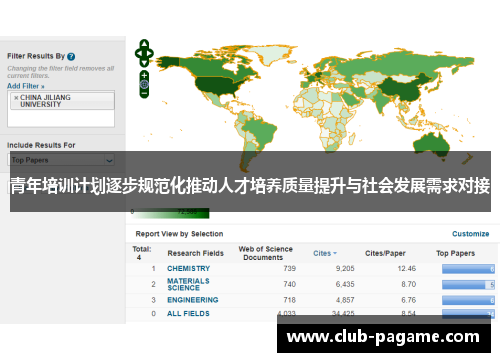Open MATERIALS SCIENCE research field

click(188, 284)
